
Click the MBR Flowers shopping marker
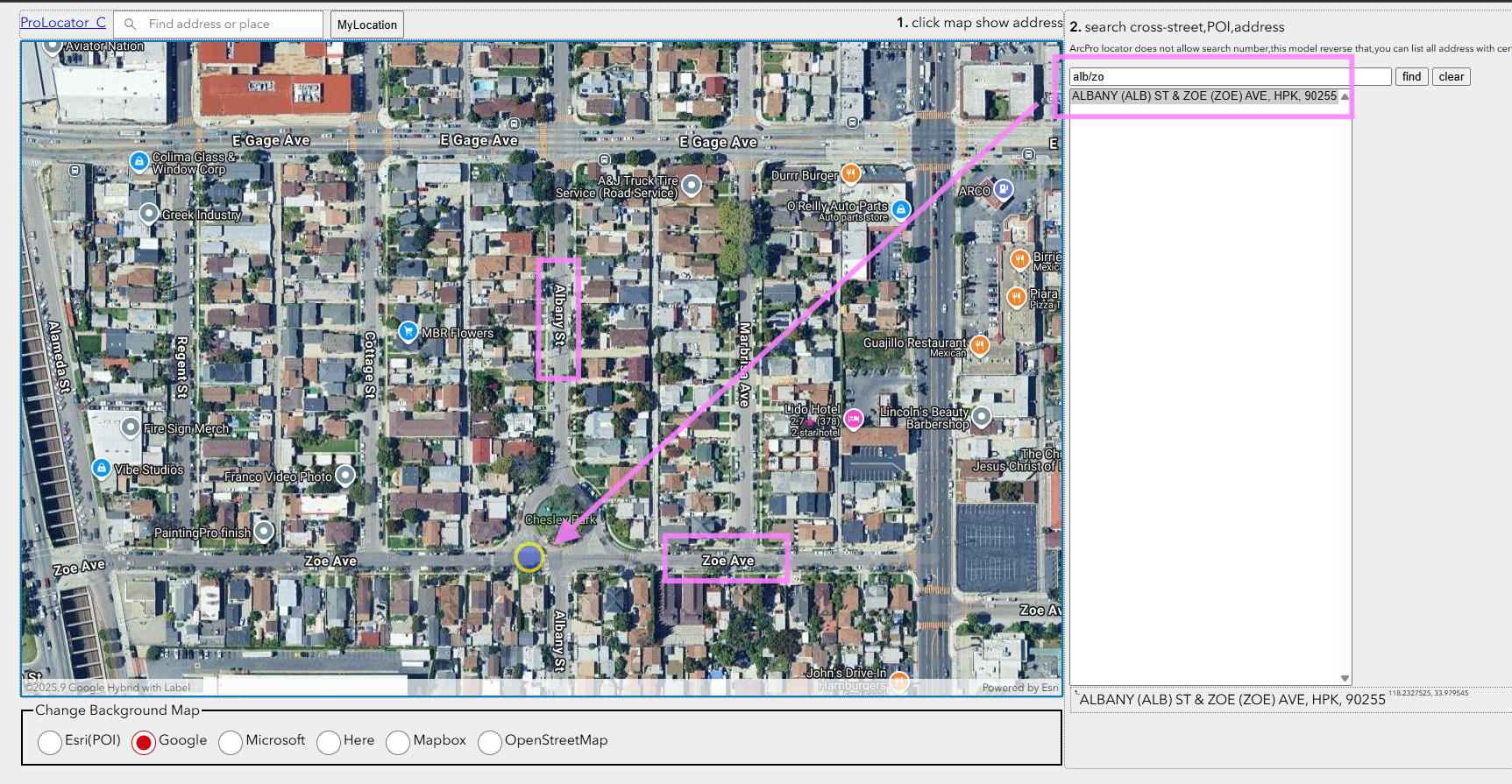pyautogui.click(x=408, y=331)
